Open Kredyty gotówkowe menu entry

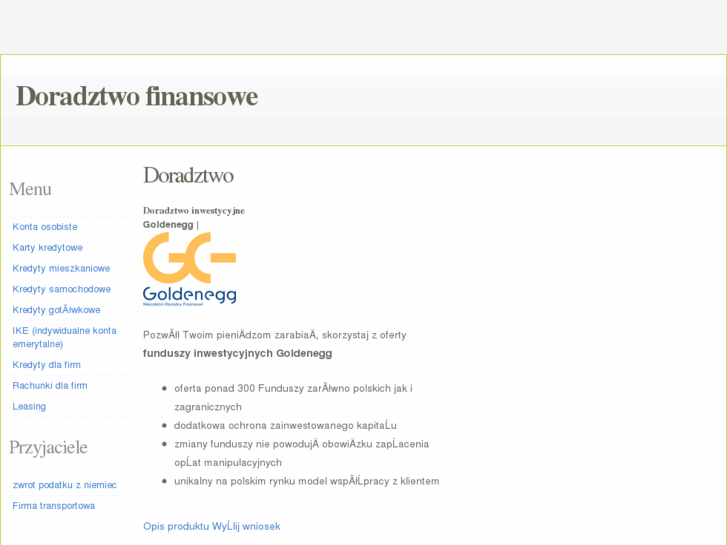click(x=57, y=310)
